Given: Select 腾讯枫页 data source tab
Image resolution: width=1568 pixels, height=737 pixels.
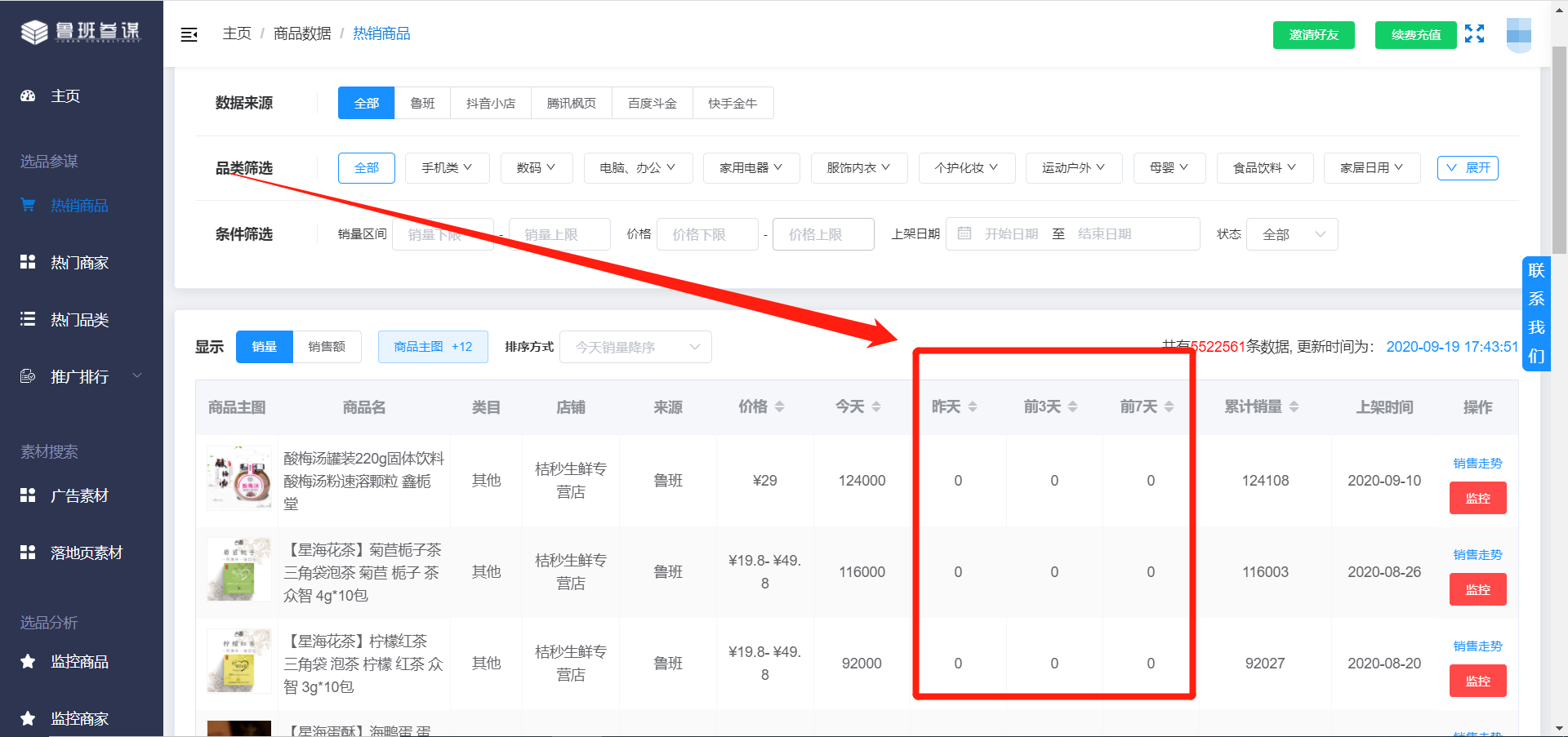Looking at the screenshot, I should [x=572, y=103].
